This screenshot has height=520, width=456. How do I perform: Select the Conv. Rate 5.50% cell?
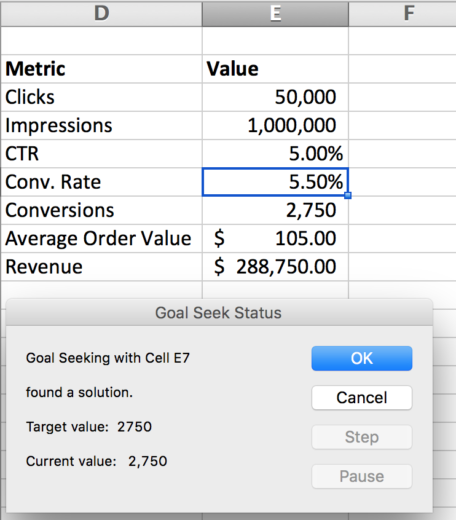pyautogui.click(x=275, y=182)
